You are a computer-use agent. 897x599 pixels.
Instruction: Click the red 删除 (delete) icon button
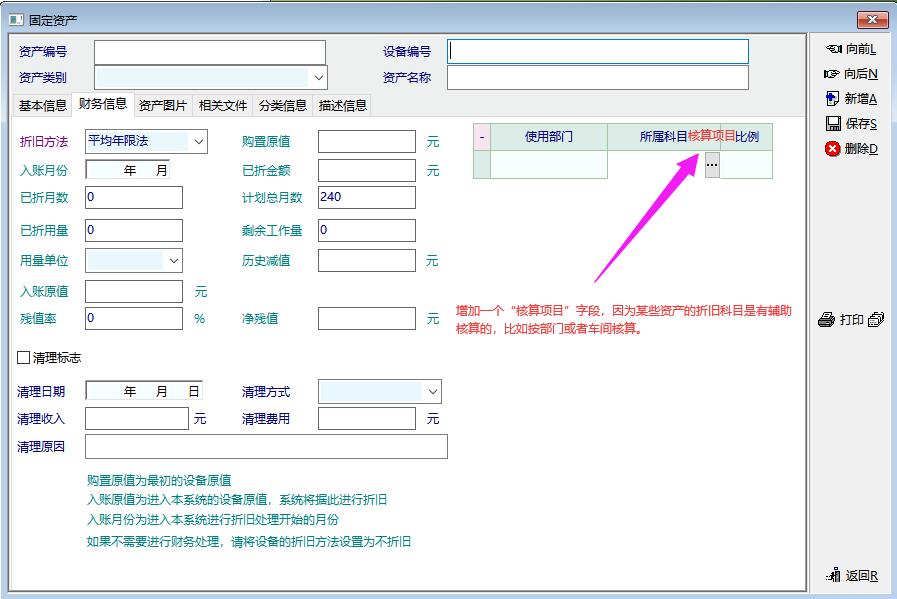(x=850, y=149)
